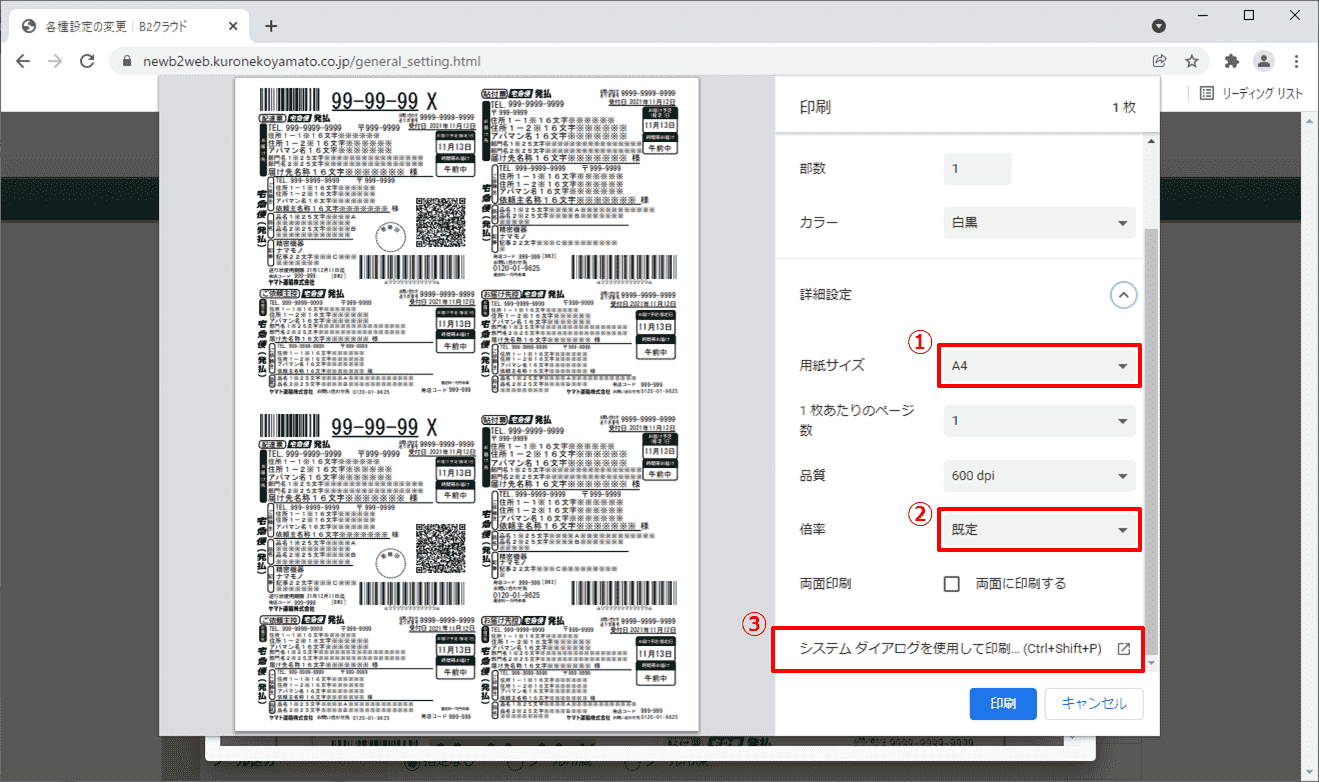
Task: Open the 1枚あたりのページ数 dropdown
Action: [1040, 421]
